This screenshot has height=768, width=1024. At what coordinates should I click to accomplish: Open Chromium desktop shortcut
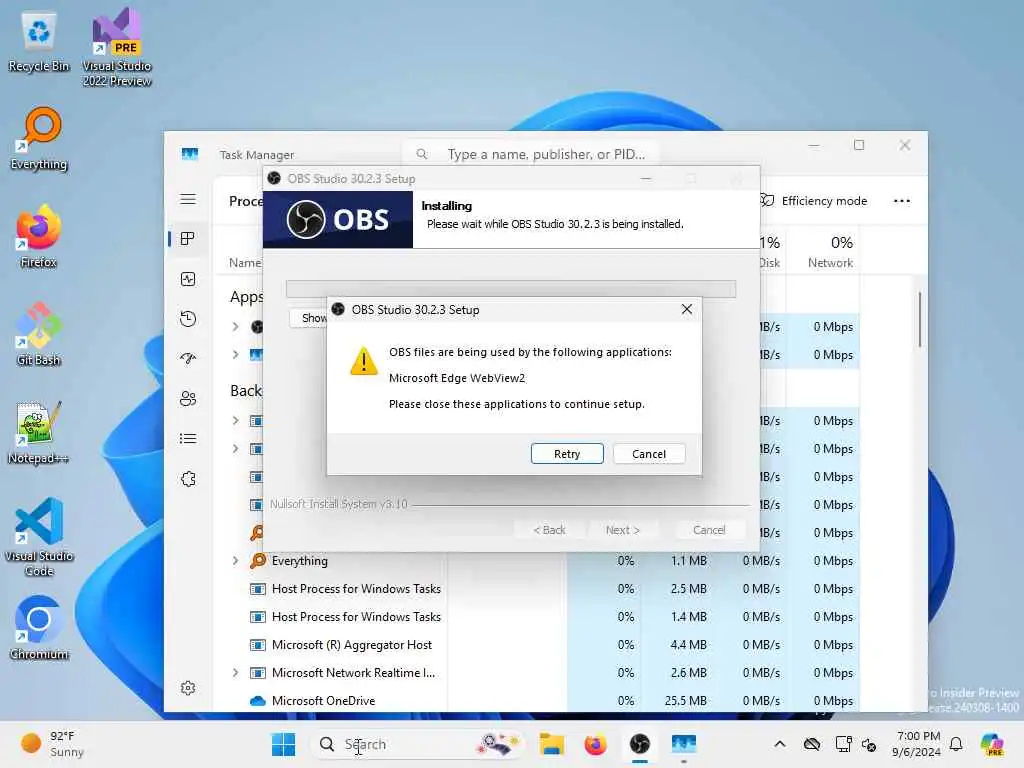coord(39,628)
